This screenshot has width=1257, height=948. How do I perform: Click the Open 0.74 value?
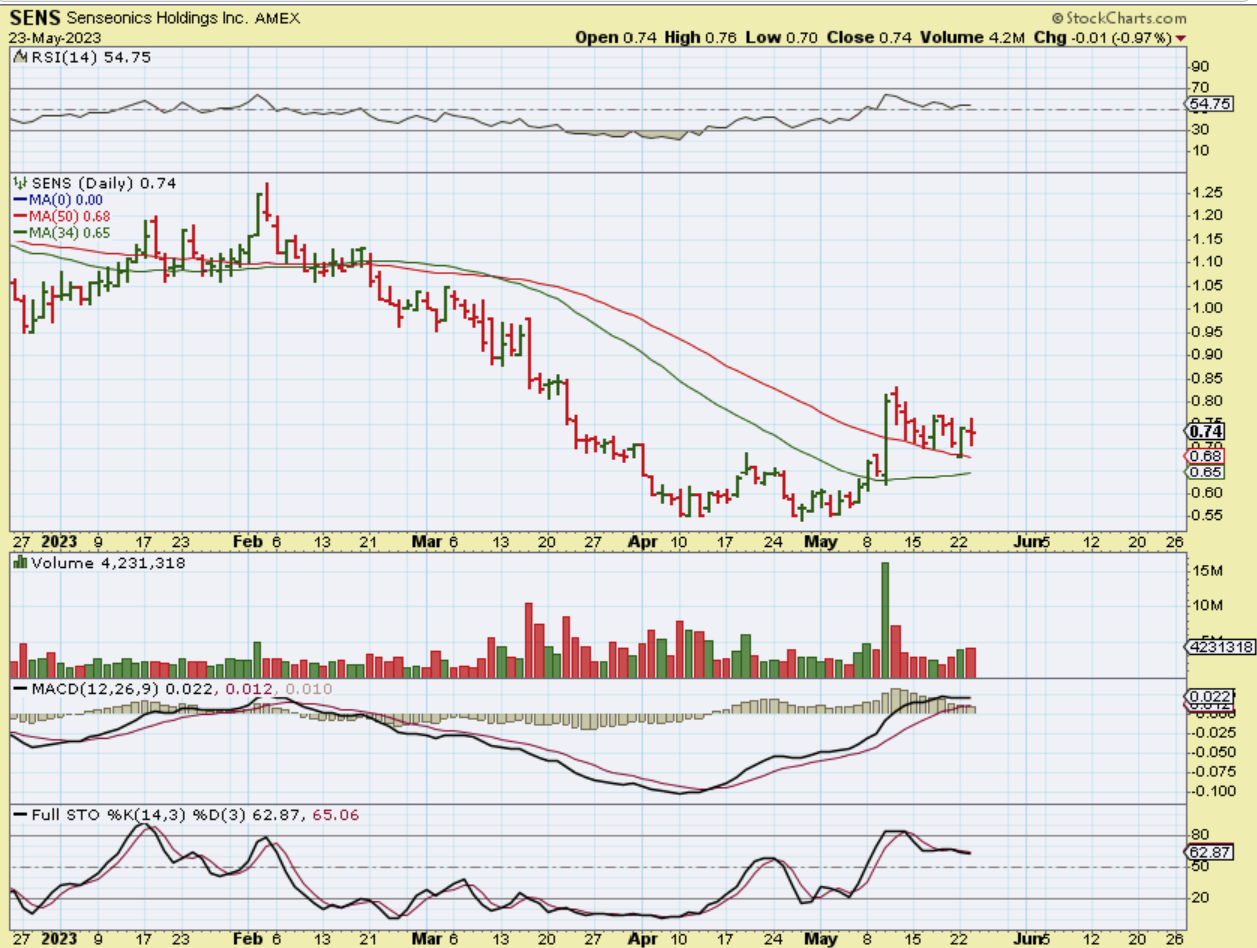coord(615,37)
